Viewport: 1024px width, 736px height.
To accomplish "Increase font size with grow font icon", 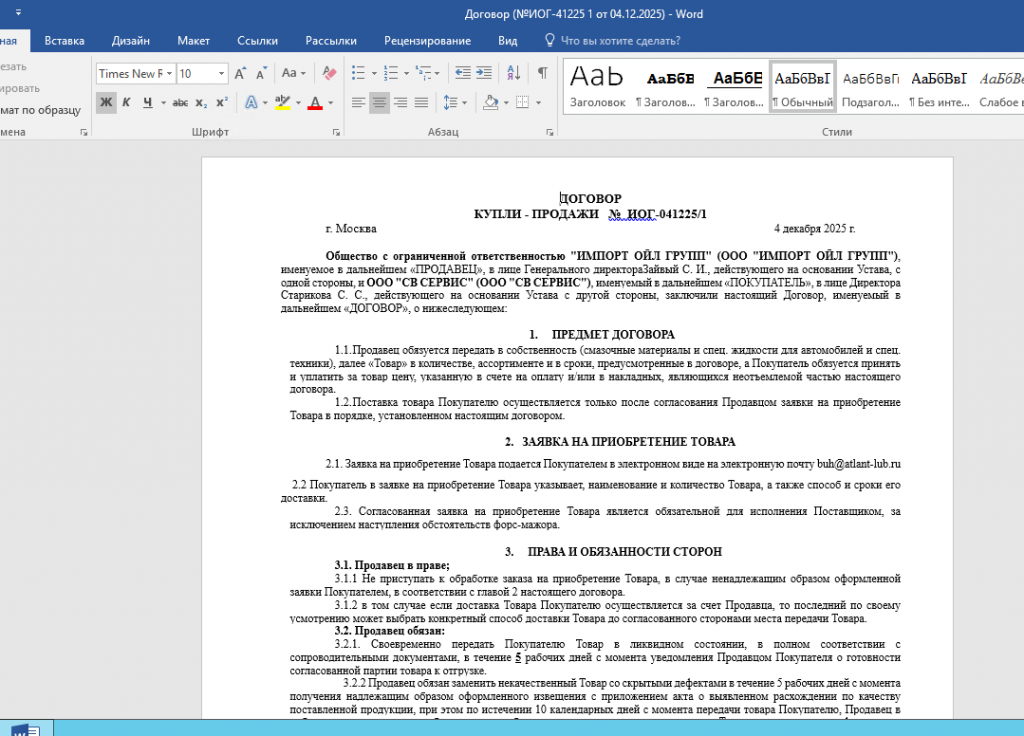I will point(240,73).
